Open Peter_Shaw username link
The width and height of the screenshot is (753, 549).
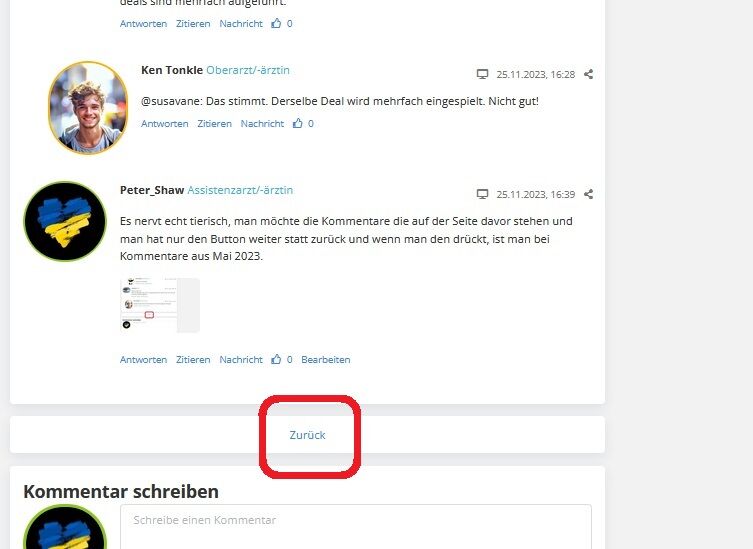[x=152, y=190]
